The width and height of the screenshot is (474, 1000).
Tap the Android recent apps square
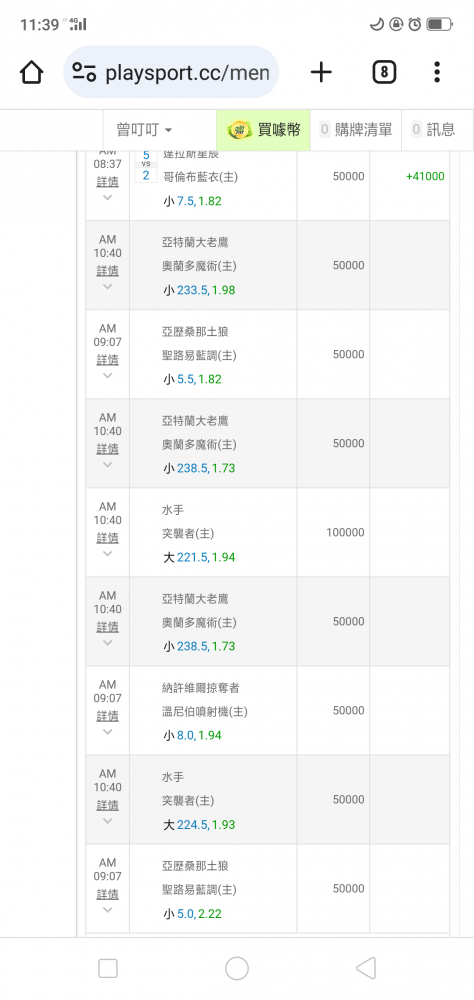coord(108,968)
